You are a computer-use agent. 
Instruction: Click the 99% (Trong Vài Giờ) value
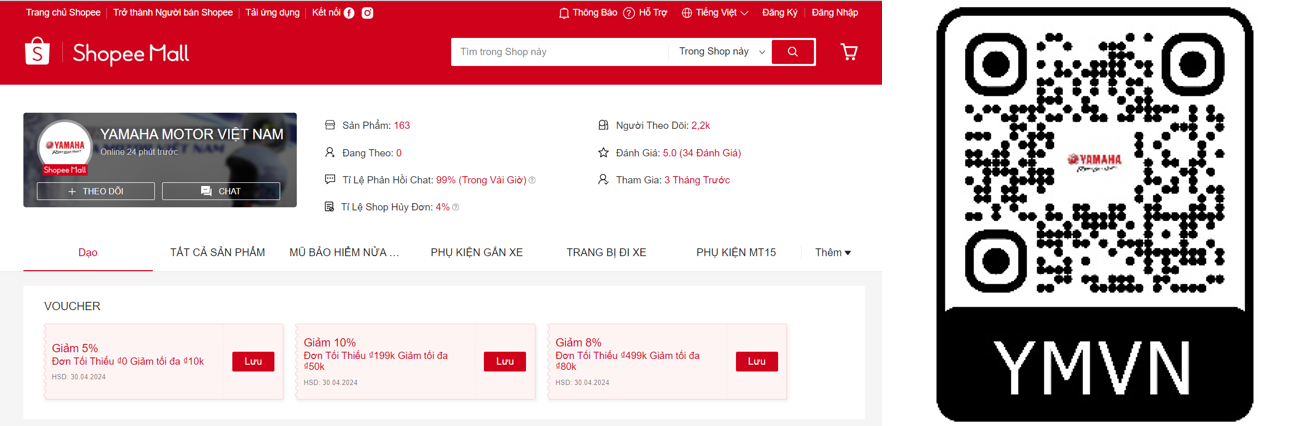tap(481, 180)
